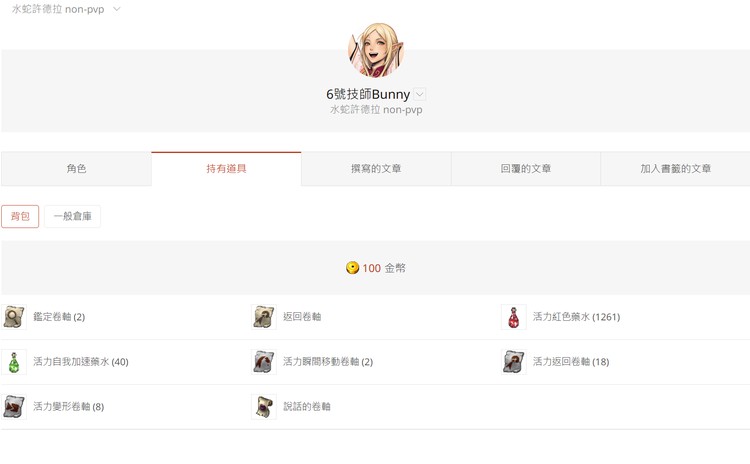Click the 活力自我加速藥水 green potion icon

14,362
